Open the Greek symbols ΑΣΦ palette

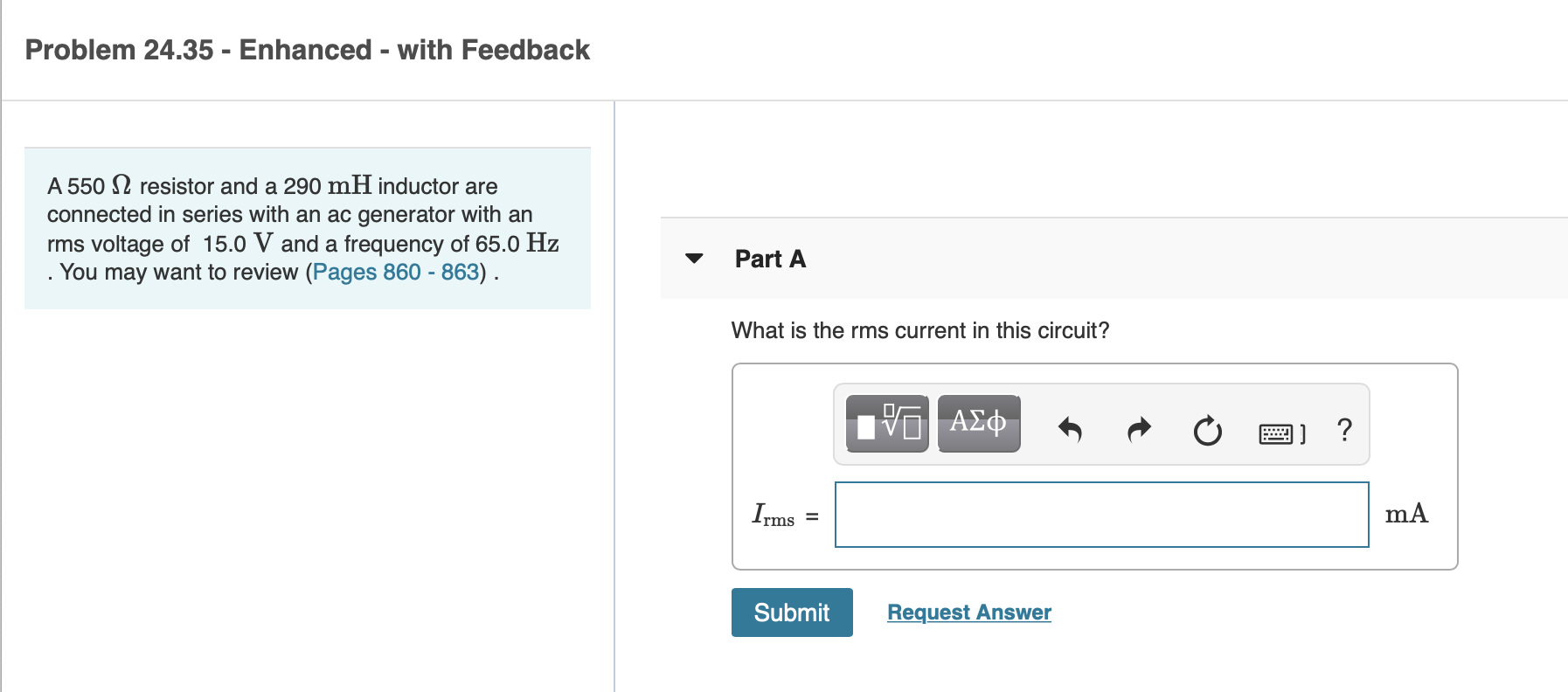tap(978, 424)
